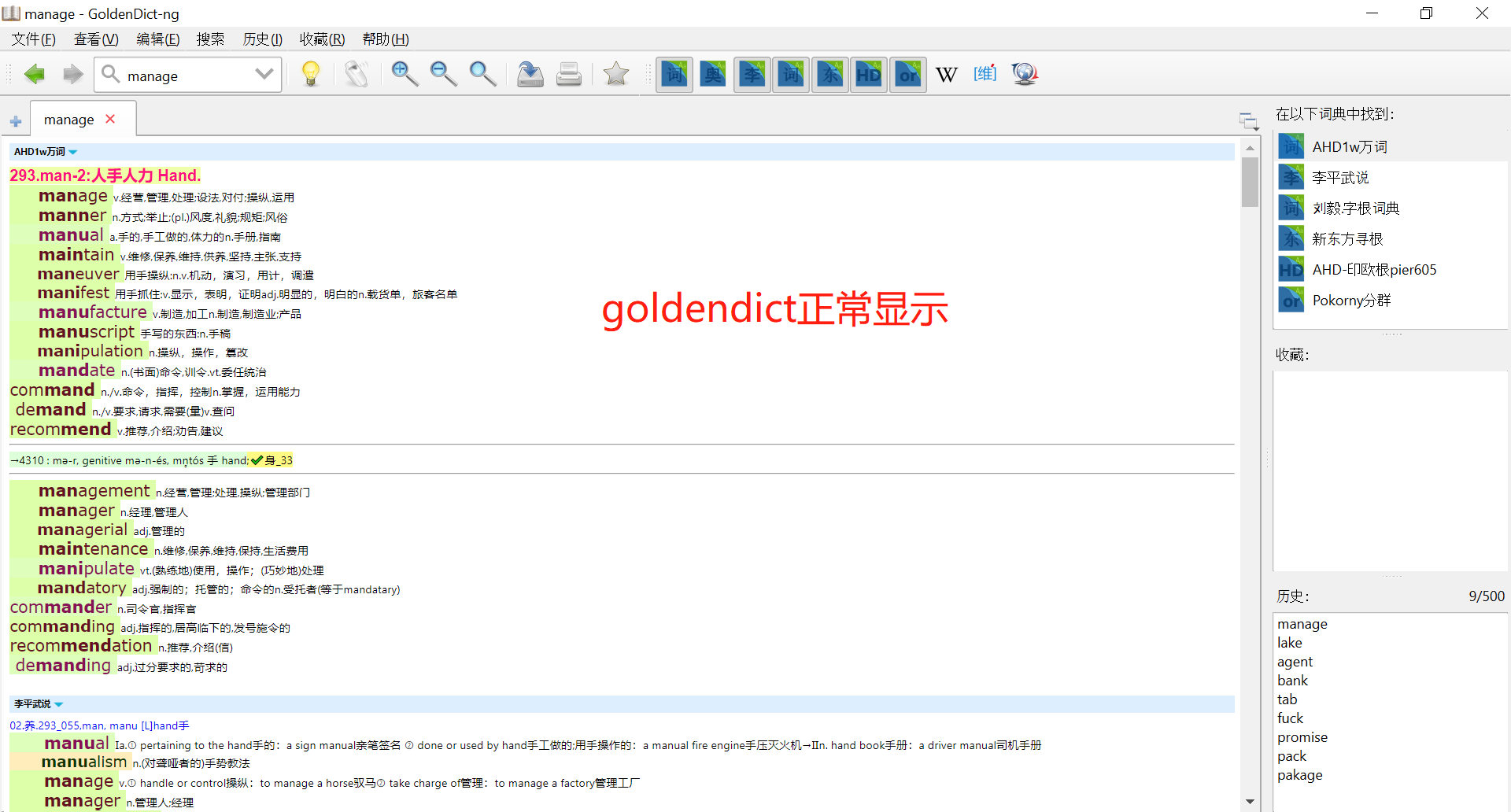The width and height of the screenshot is (1511, 812).
Task: Add to favorites with the star icon
Action: point(615,75)
